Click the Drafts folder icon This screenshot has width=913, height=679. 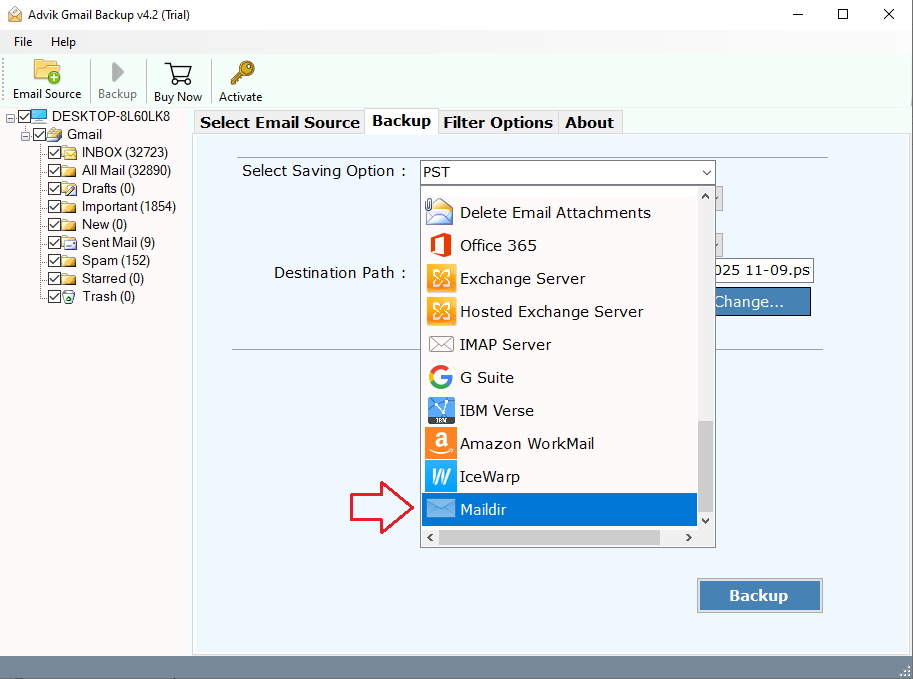(70, 189)
